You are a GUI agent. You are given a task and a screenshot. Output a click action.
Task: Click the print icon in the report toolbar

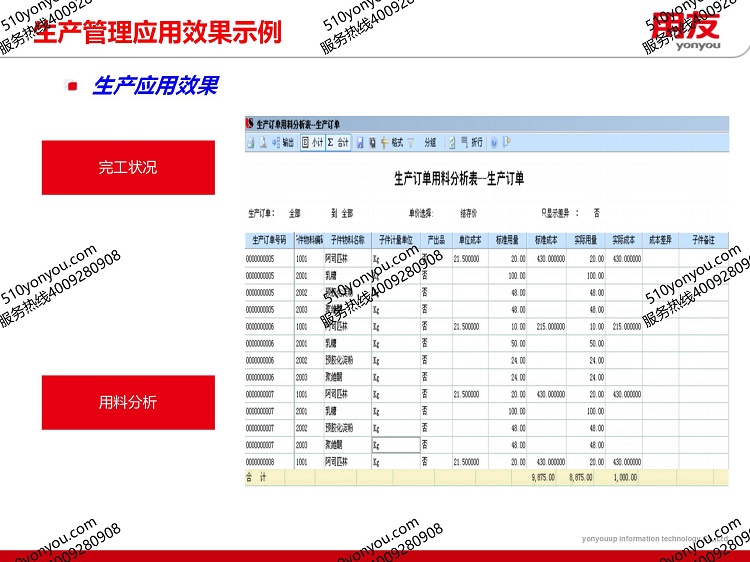pos(250,143)
